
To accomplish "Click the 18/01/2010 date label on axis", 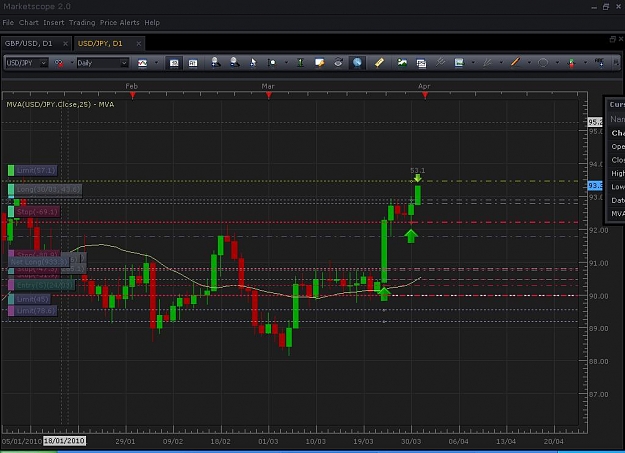I will coord(64,441).
